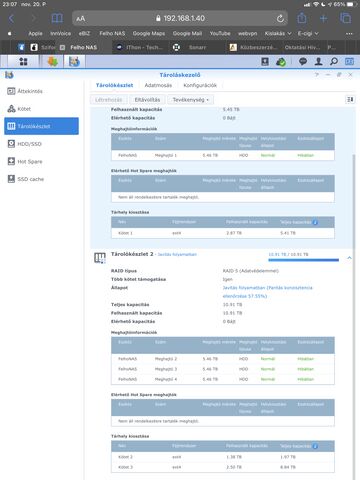Select the Kötet 1 volume row
Viewport: 360px width, 480px height.
(x=223, y=233)
